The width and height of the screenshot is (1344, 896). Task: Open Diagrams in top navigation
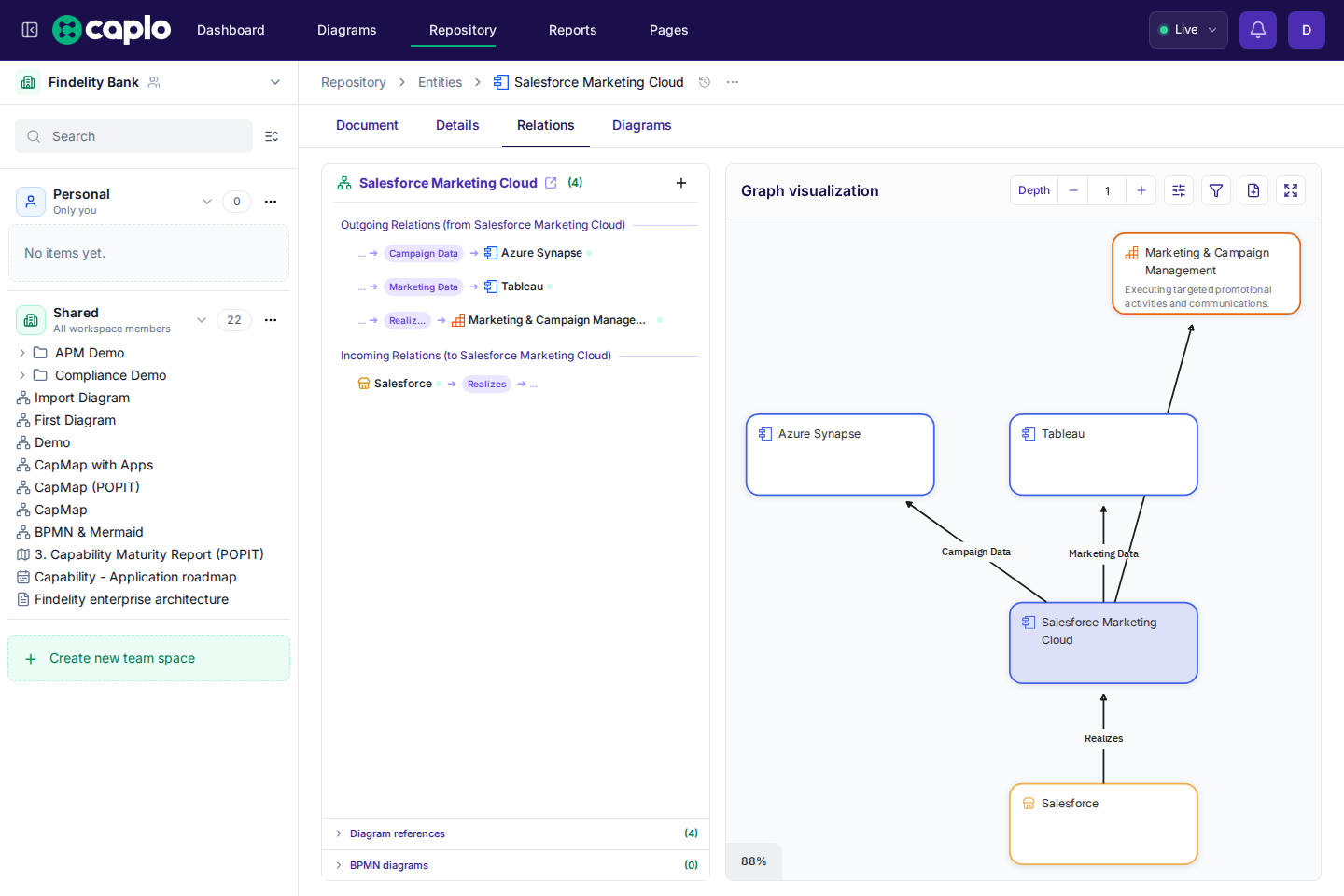[347, 30]
